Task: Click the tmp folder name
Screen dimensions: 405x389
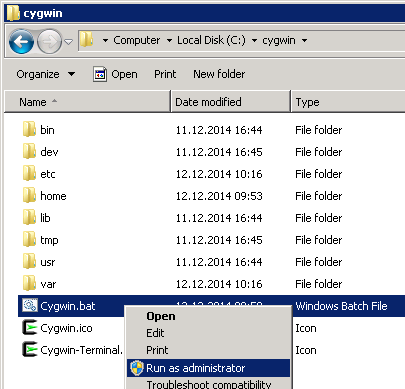Action: [x=49, y=240]
